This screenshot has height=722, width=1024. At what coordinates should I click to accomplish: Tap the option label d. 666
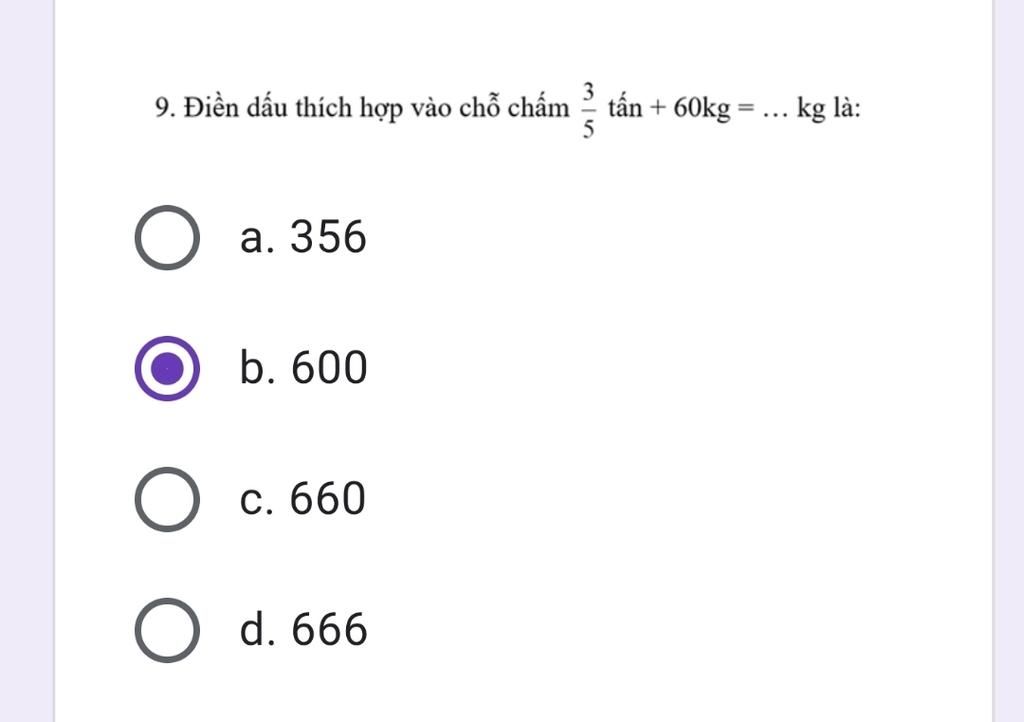pos(304,629)
